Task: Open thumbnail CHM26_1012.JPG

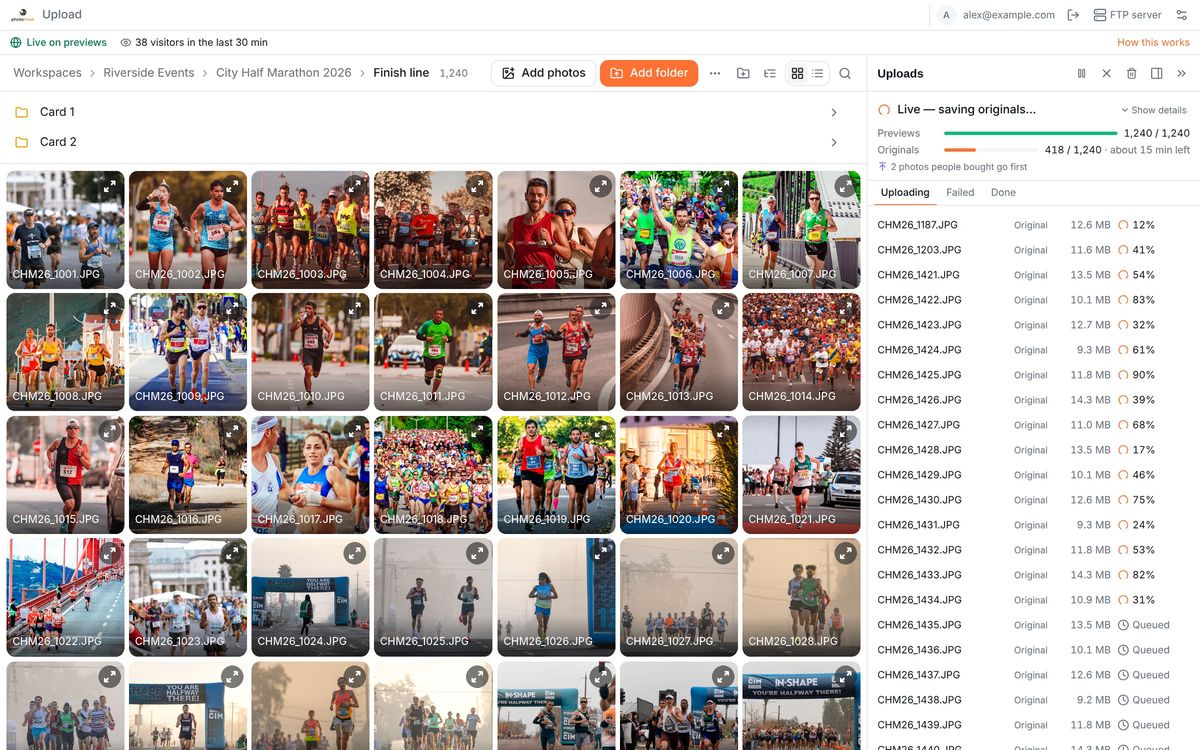Action: [556, 352]
